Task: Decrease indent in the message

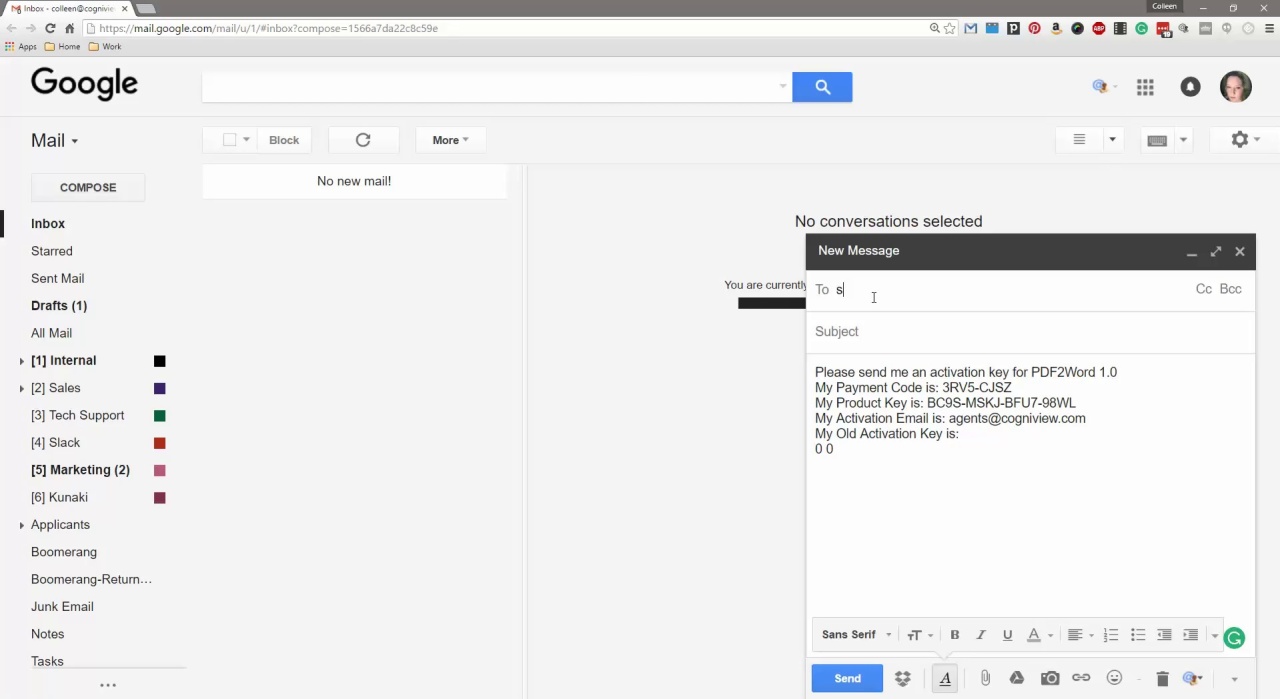Action: pyautogui.click(x=1164, y=635)
